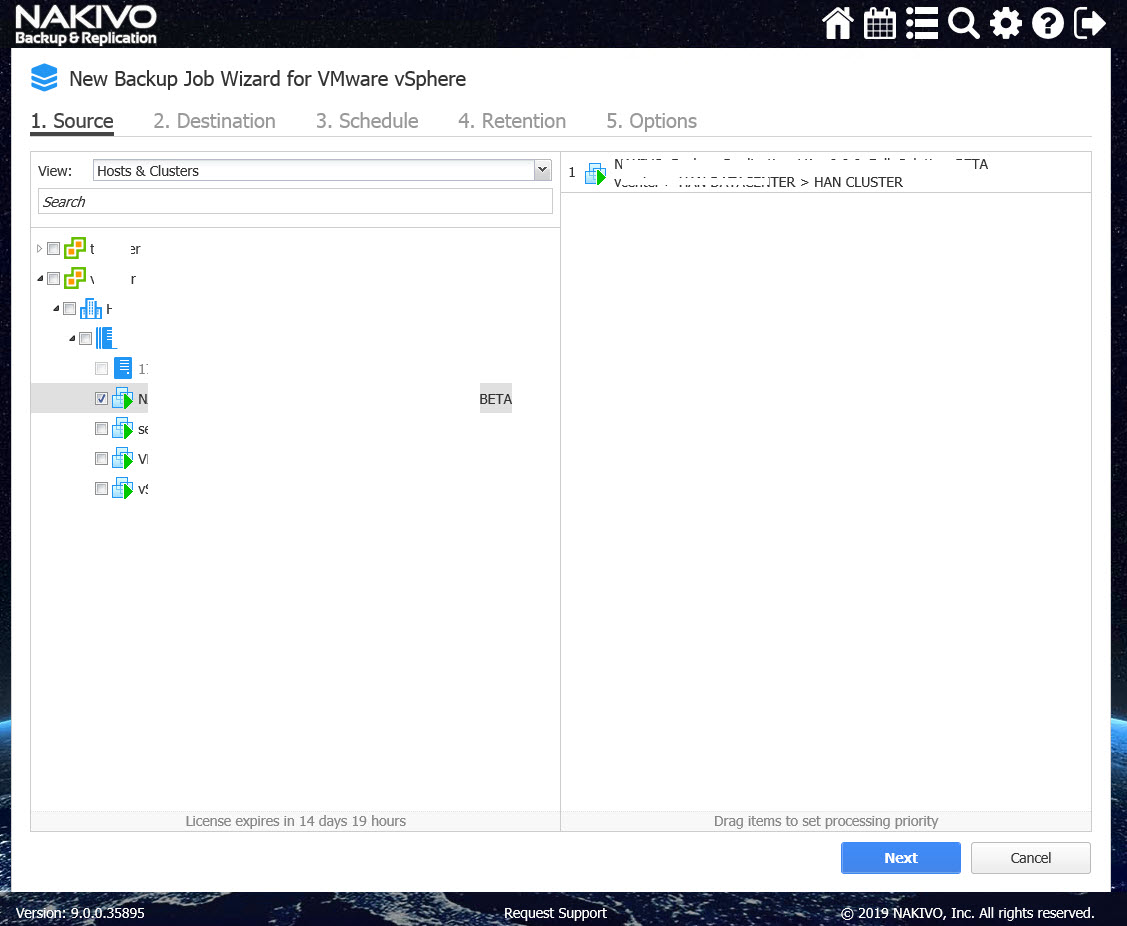The height and width of the screenshot is (926, 1127).
Task: Go to the Home dashboard icon
Action: click(837, 23)
